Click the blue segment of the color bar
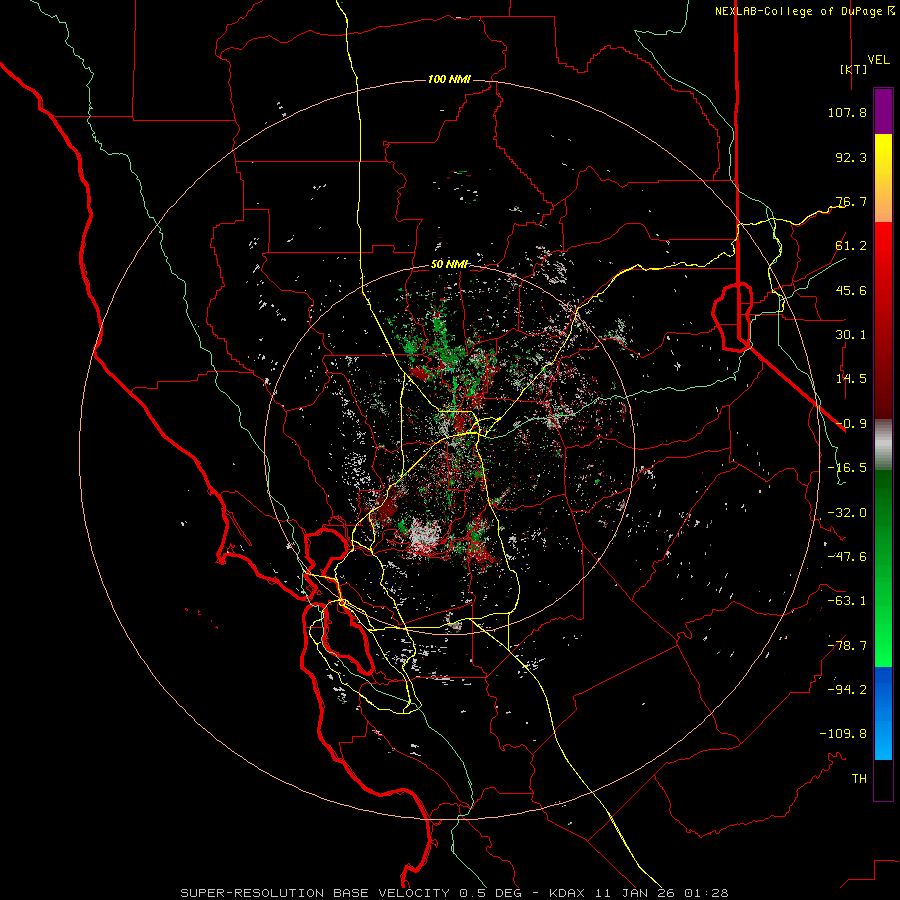 883,713
